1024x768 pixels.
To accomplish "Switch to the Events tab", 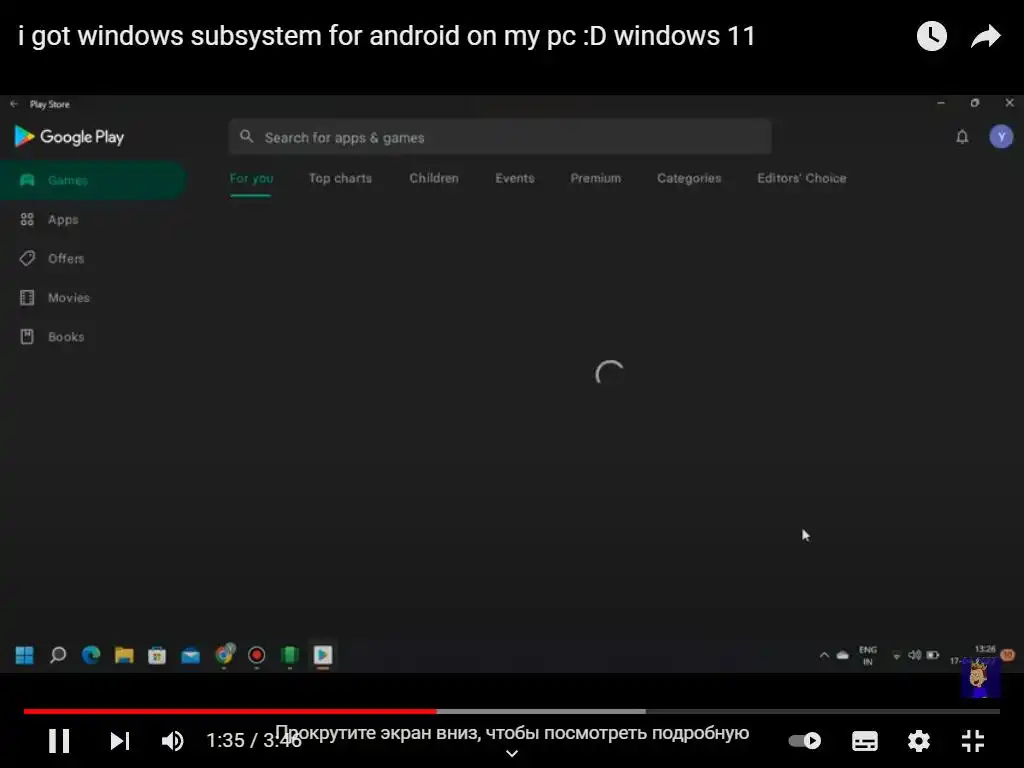I will (515, 178).
